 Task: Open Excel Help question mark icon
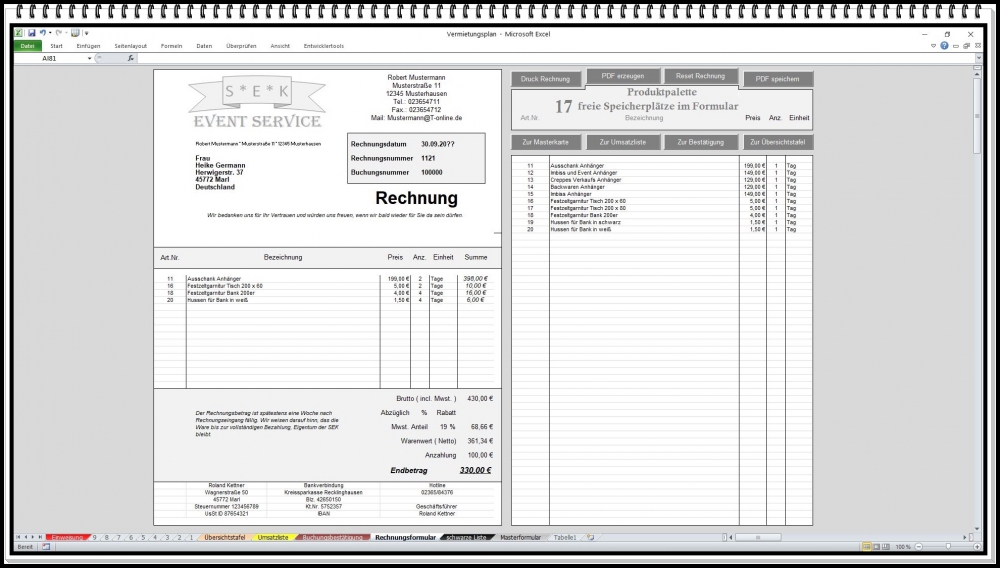[944, 45]
